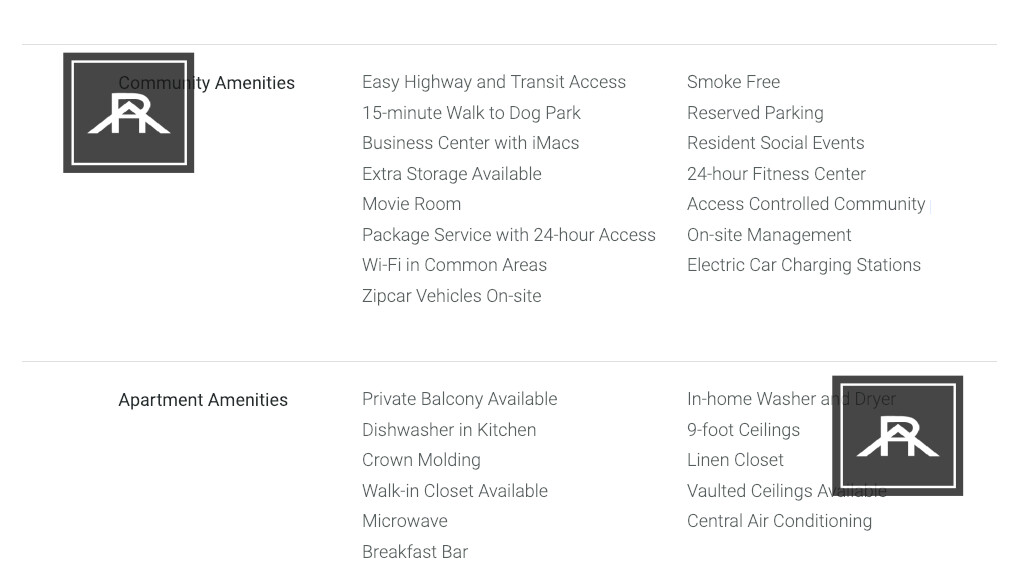
Task: Select Electric Car Charging Stations
Action: (804, 265)
